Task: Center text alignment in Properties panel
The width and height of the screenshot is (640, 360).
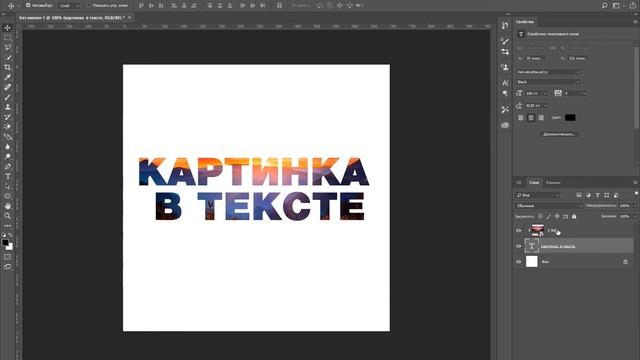Action: 531,118
